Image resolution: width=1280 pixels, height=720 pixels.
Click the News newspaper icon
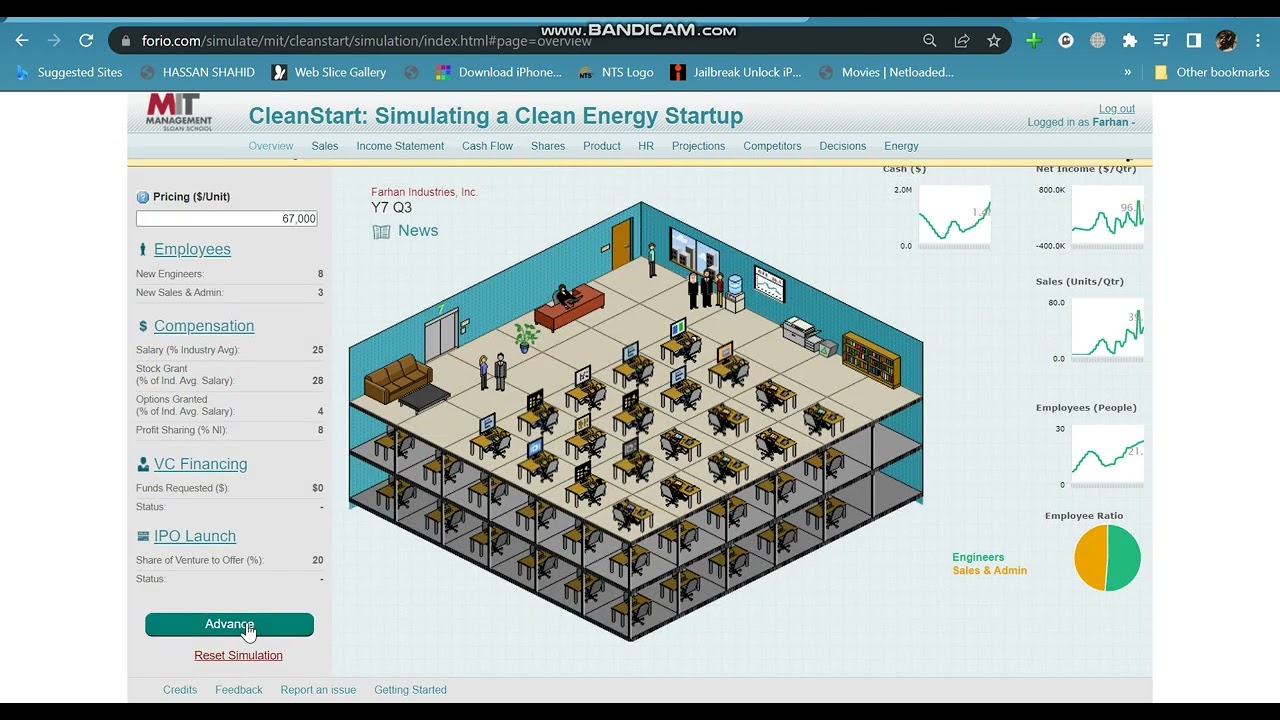pyautogui.click(x=381, y=232)
